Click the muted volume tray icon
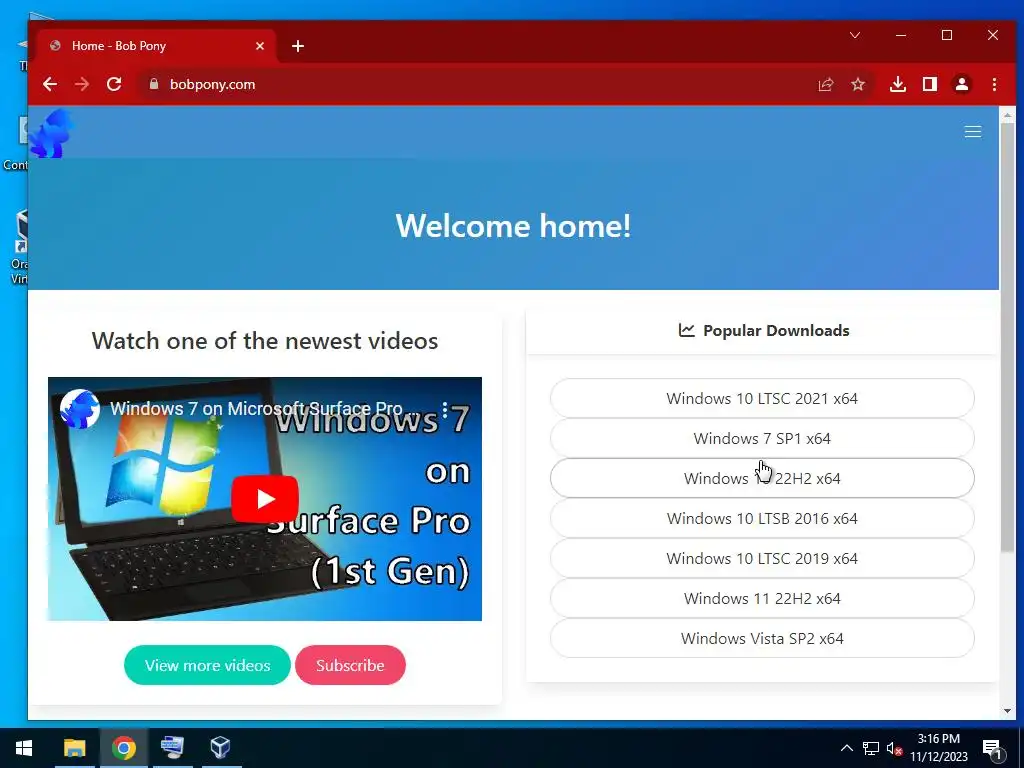Image resolution: width=1024 pixels, height=768 pixels. tap(894, 748)
